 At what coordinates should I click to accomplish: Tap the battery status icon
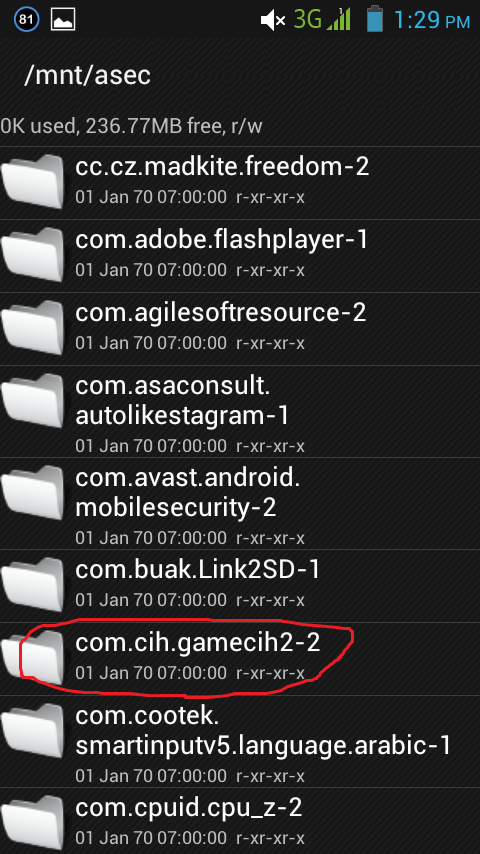point(375,18)
